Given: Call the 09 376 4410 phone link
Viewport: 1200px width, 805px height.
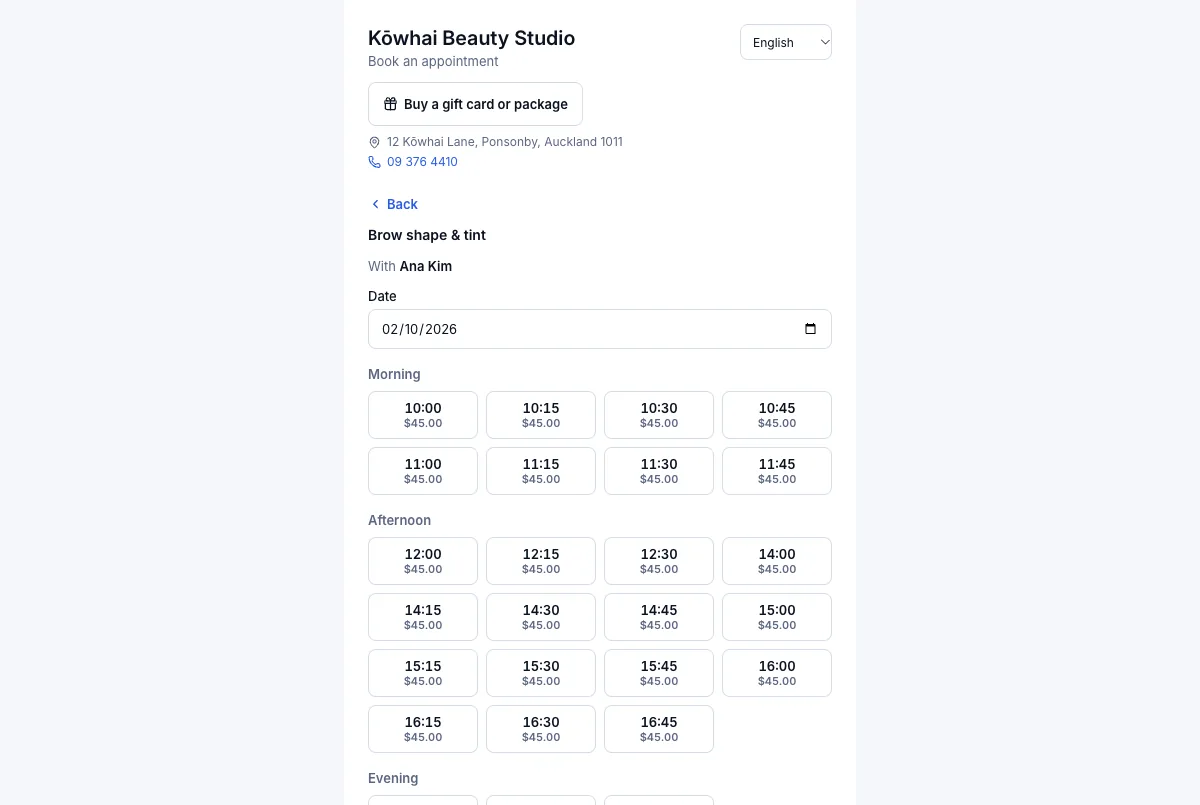Looking at the screenshot, I should pyautogui.click(x=422, y=162).
